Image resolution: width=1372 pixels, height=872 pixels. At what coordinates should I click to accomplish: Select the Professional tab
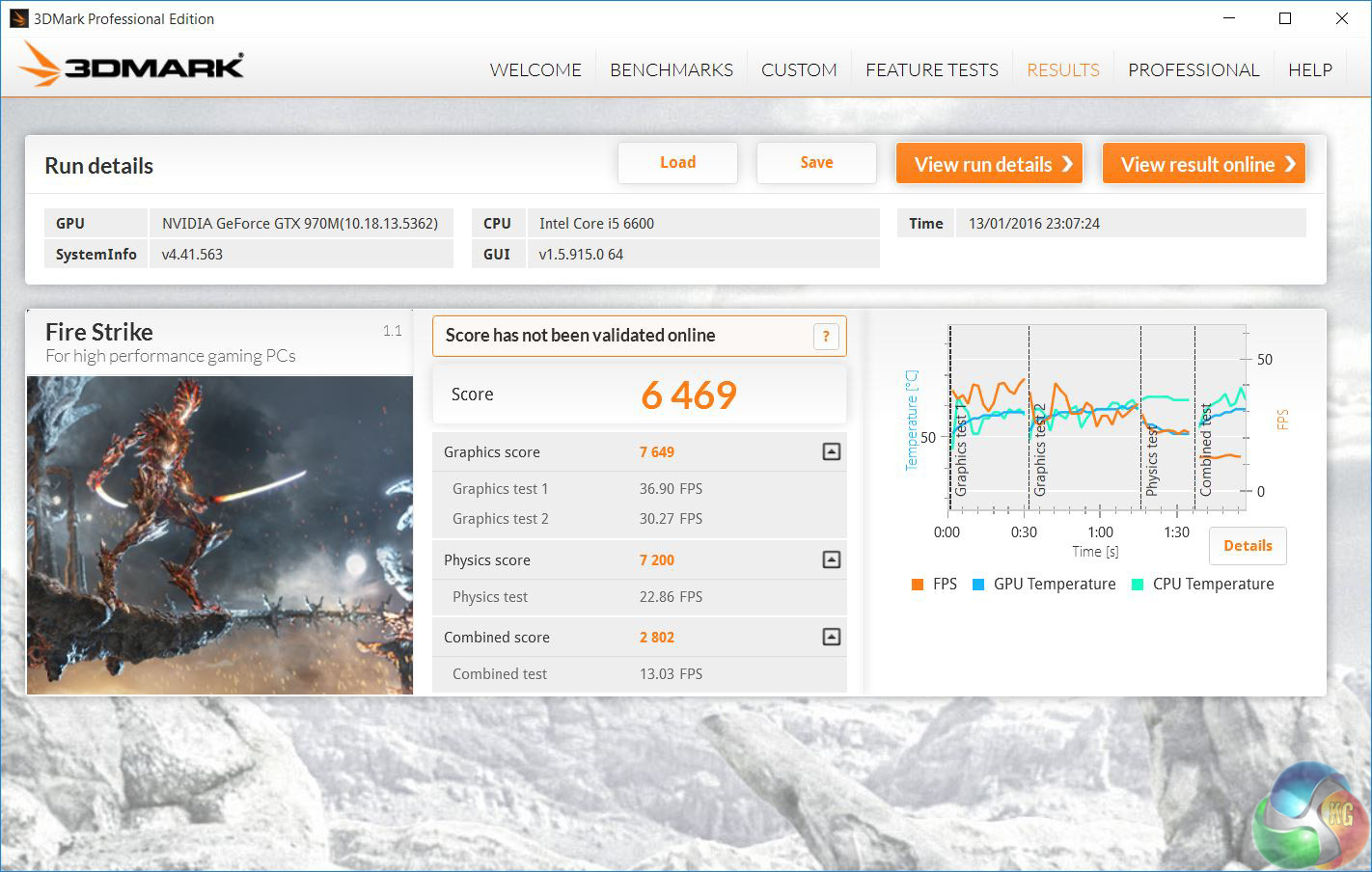coord(1194,70)
